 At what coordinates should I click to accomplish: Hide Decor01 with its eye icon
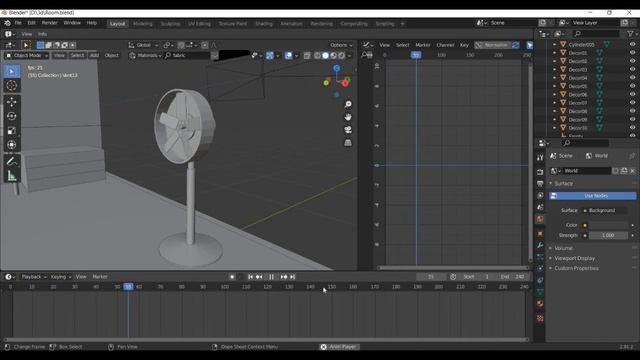[632, 53]
